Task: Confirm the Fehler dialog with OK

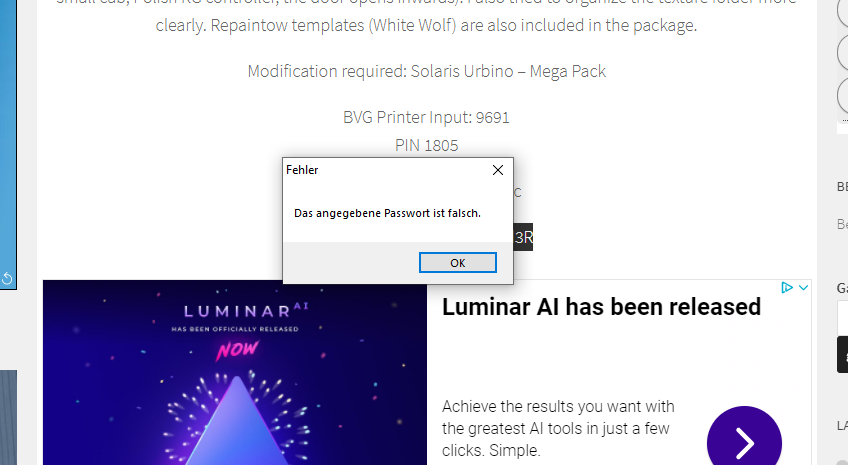Action: point(458,263)
